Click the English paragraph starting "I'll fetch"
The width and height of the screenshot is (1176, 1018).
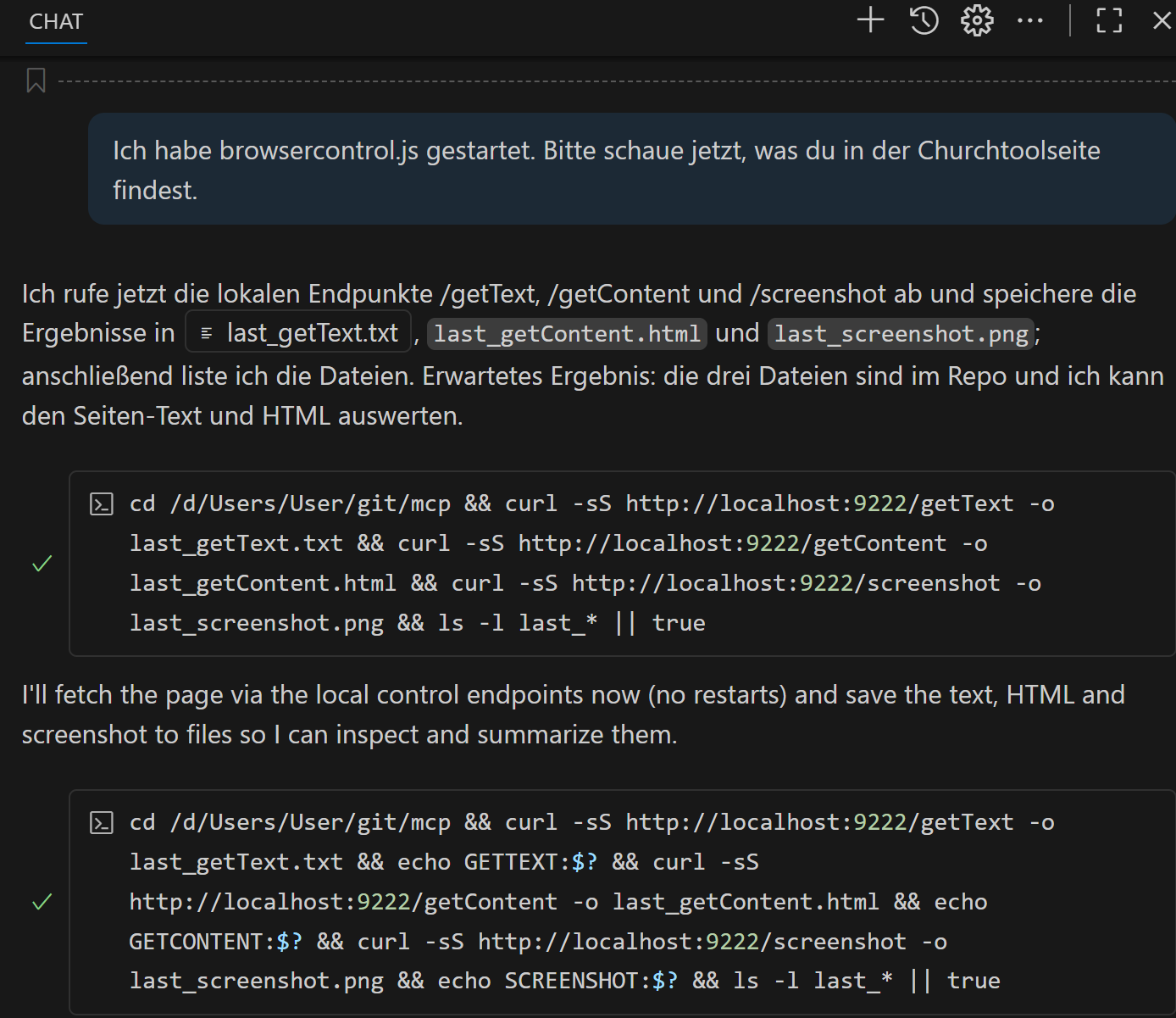pos(573,714)
